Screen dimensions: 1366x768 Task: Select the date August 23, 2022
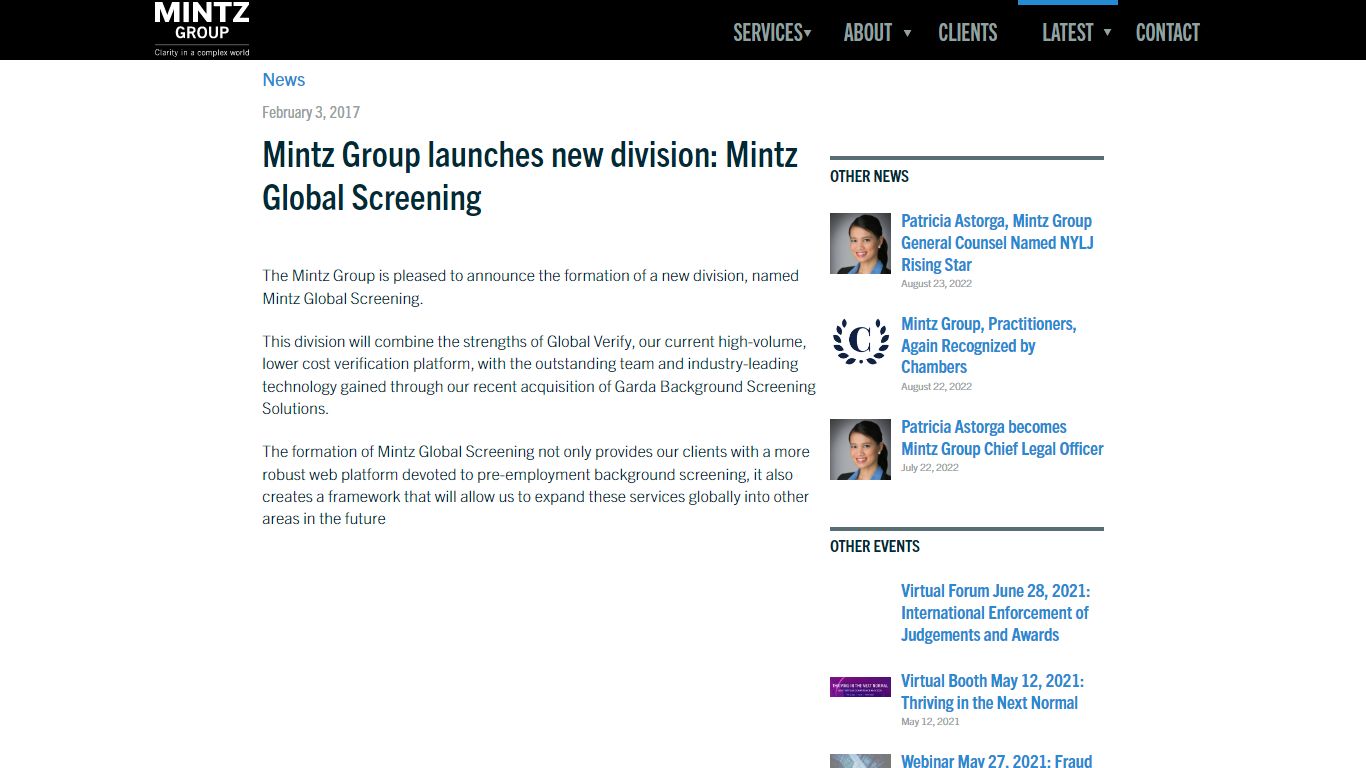[x=936, y=284]
